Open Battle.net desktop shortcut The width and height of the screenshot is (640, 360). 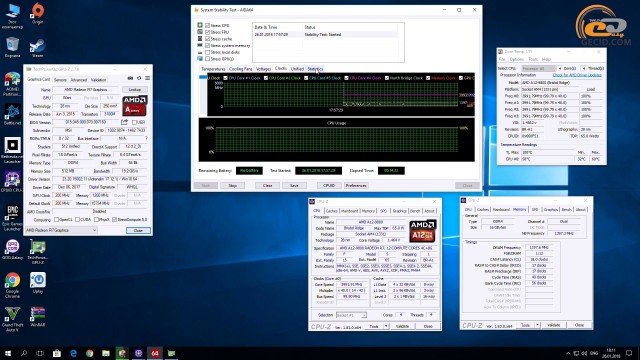pos(12,115)
